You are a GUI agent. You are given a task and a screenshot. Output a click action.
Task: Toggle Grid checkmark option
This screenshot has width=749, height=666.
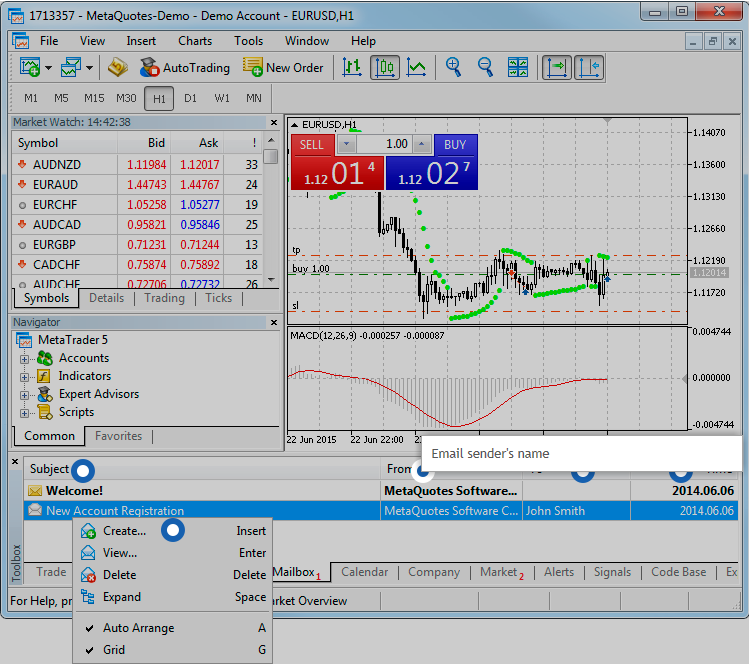[172, 650]
